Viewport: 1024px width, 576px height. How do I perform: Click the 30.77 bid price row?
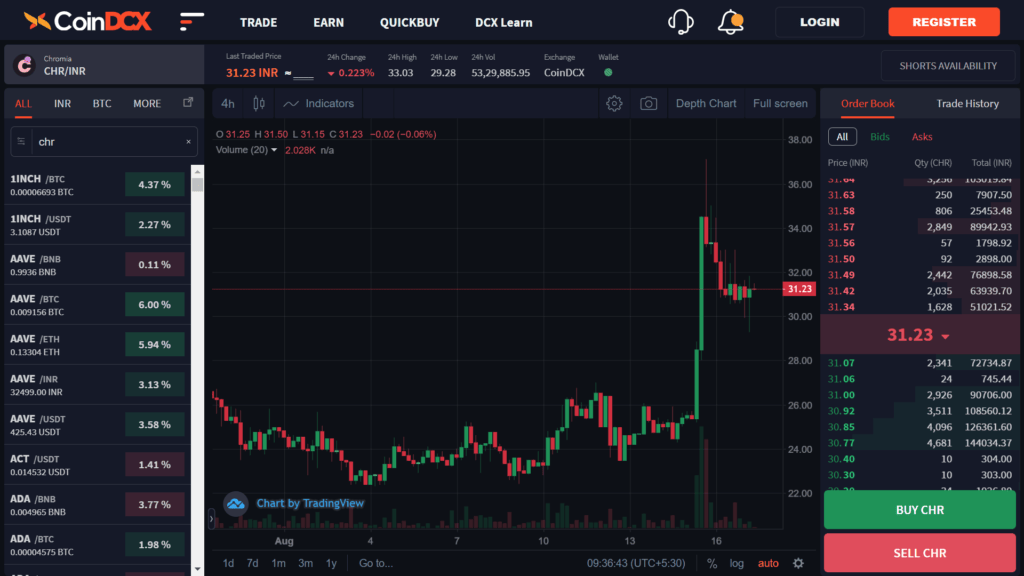(x=920, y=443)
